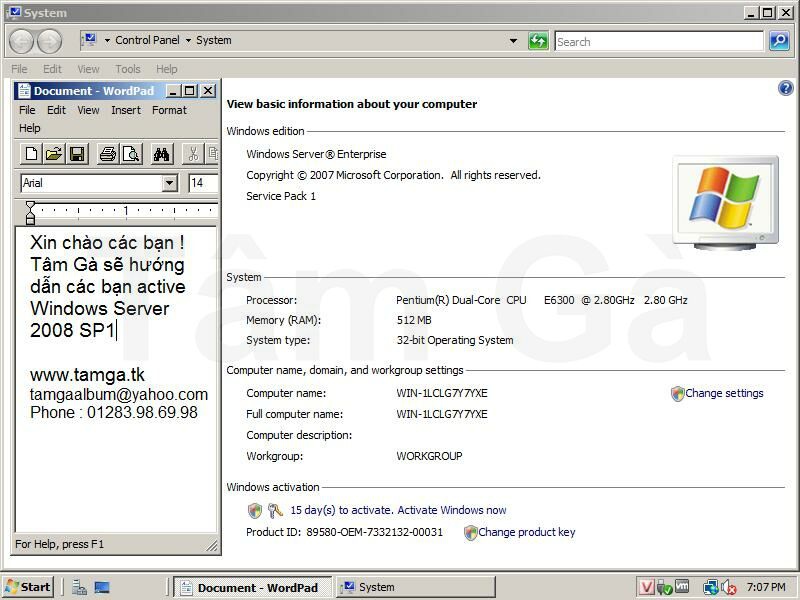
Task: Click the volume speaker tray icon
Action: tap(728, 588)
